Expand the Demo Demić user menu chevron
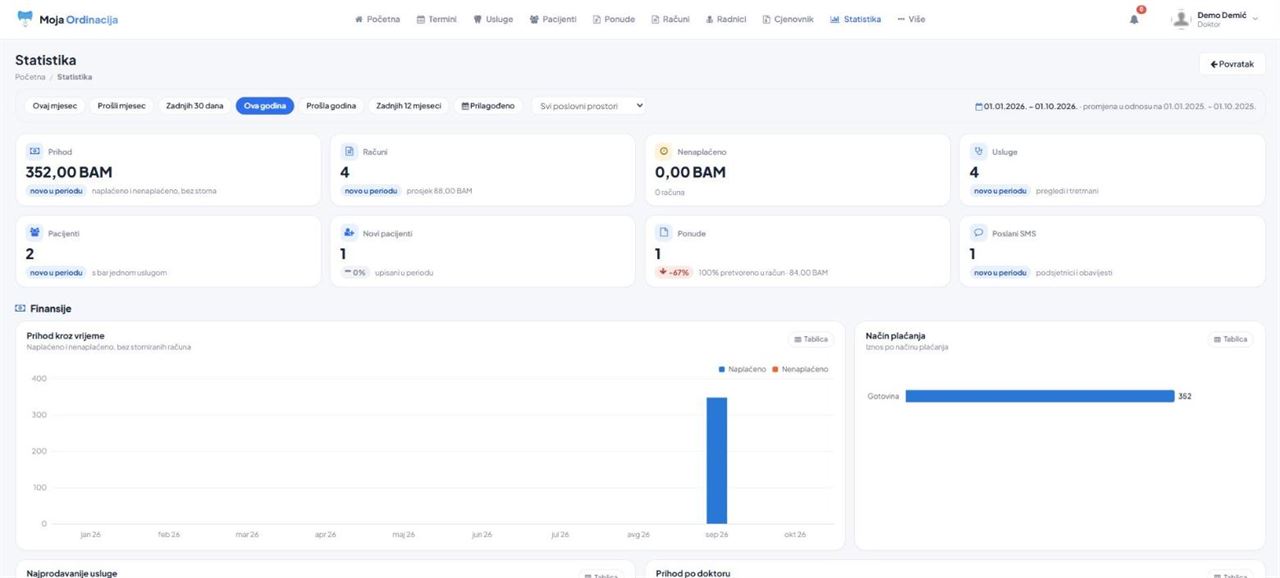Image resolution: width=1280 pixels, height=578 pixels. point(1255,19)
